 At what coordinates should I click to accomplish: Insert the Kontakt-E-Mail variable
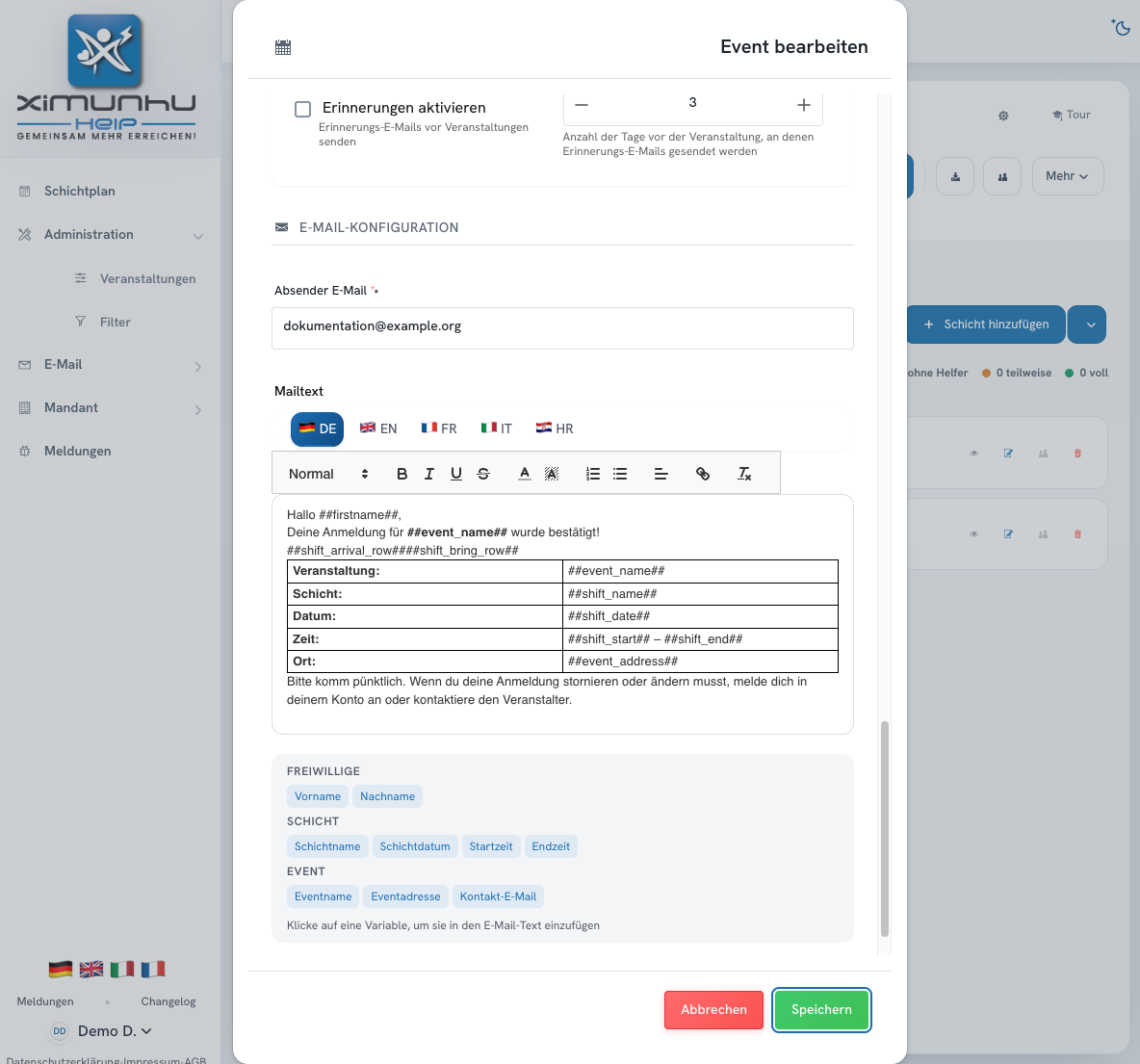pyautogui.click(x=498, y=896)
